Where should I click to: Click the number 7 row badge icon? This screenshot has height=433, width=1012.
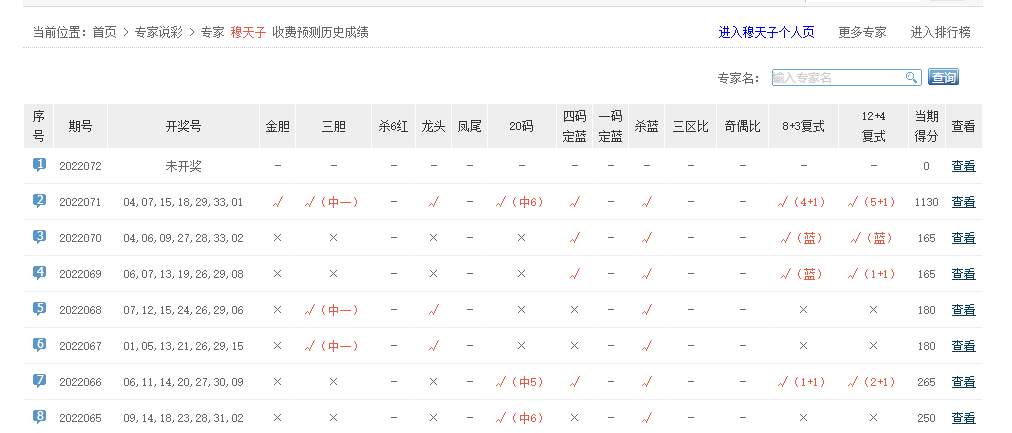pyautogui.click(x=39, y=381)
